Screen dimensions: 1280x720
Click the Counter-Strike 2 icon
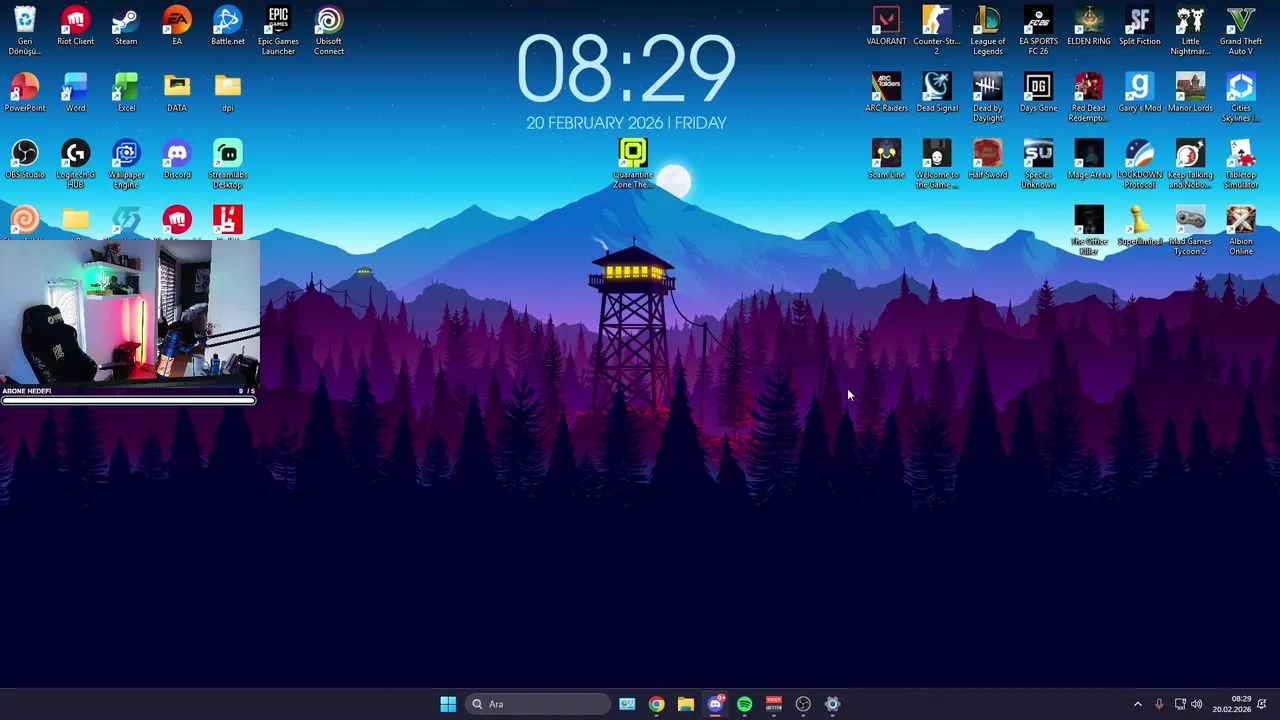[937, 31]
